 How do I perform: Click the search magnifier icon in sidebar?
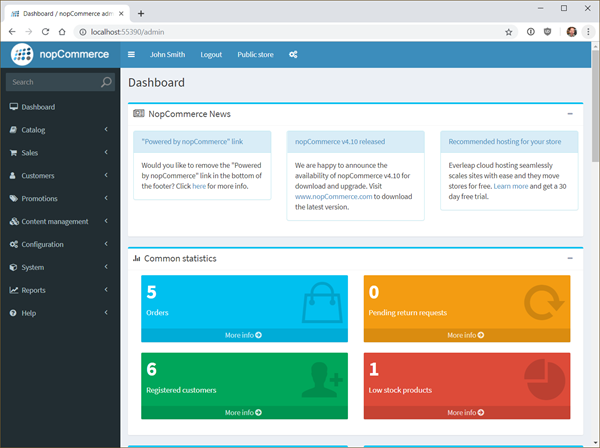tap(107, 82)
